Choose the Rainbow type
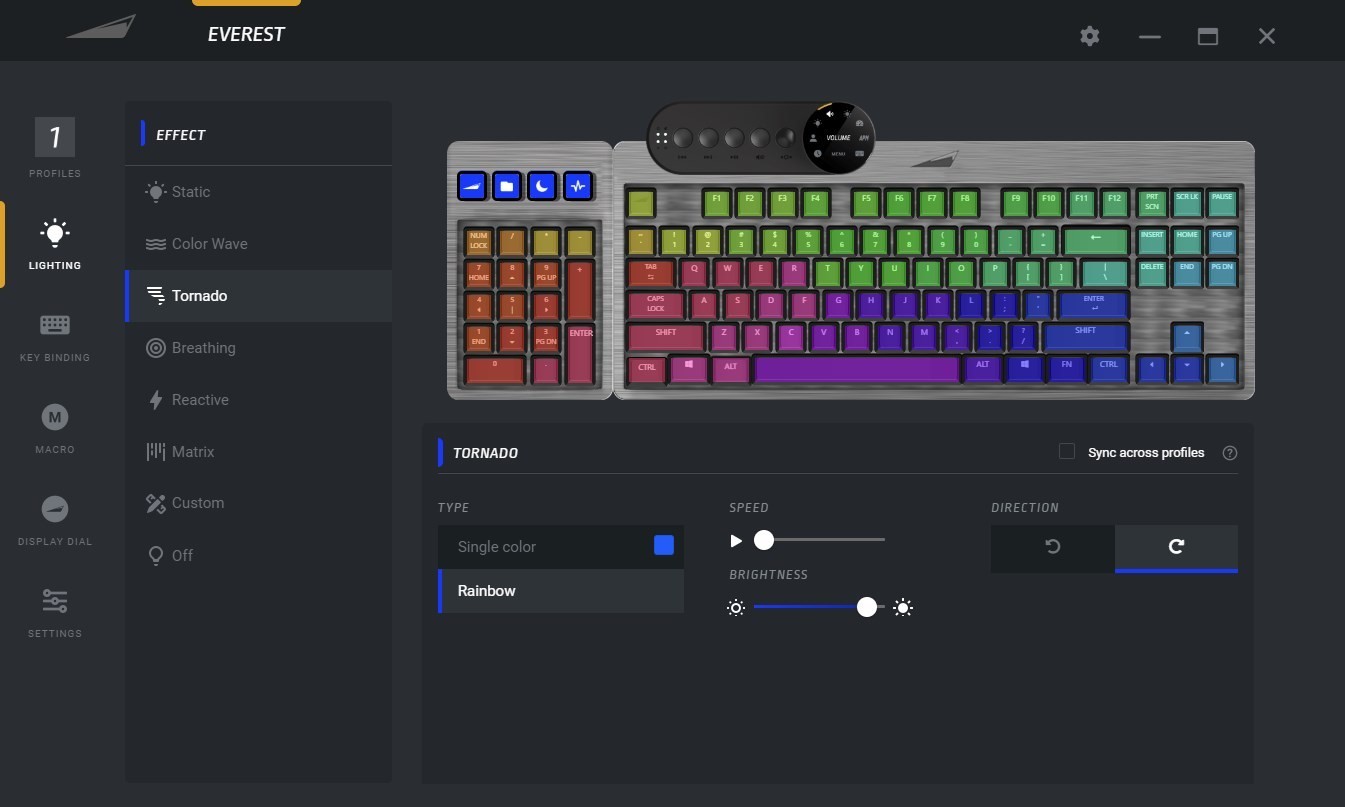 [x=561, y=591]
